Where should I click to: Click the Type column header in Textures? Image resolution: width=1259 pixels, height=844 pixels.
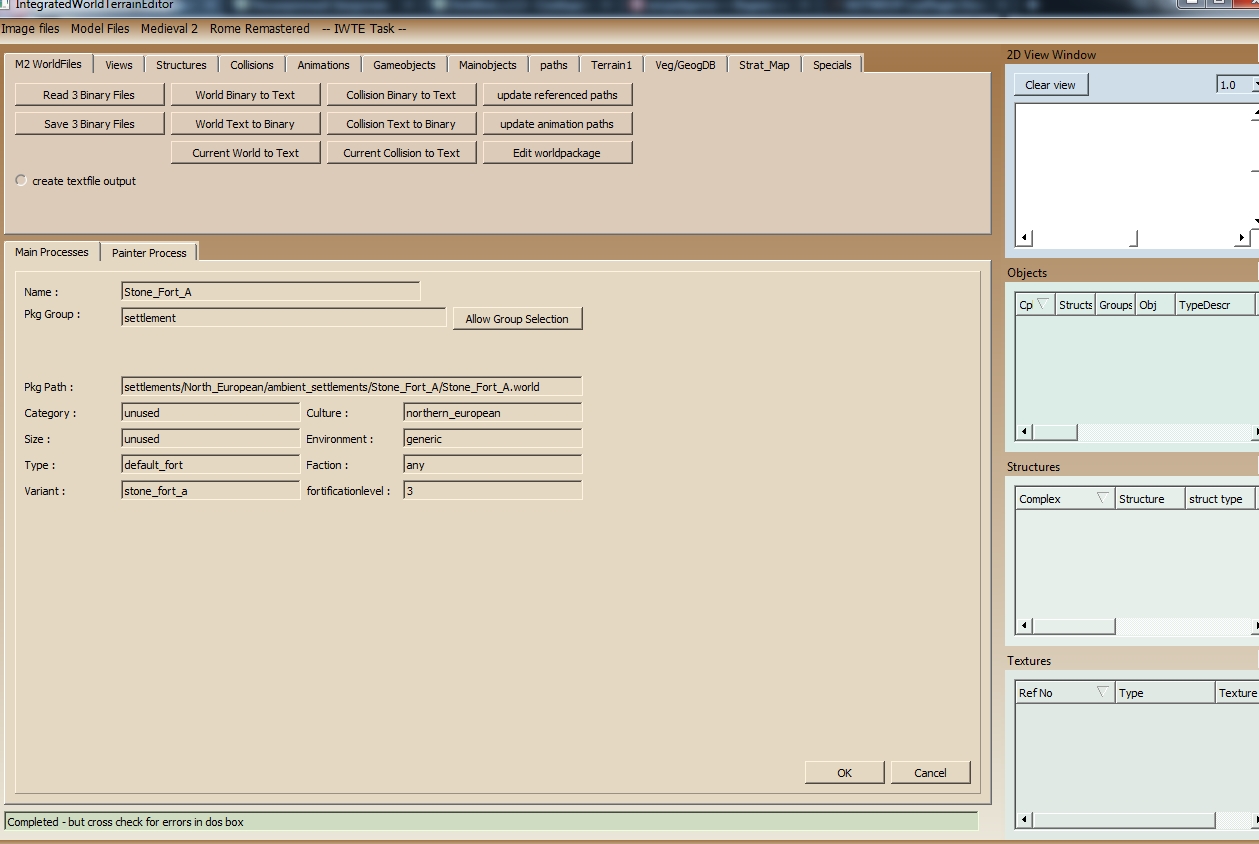coord(1164,693)
